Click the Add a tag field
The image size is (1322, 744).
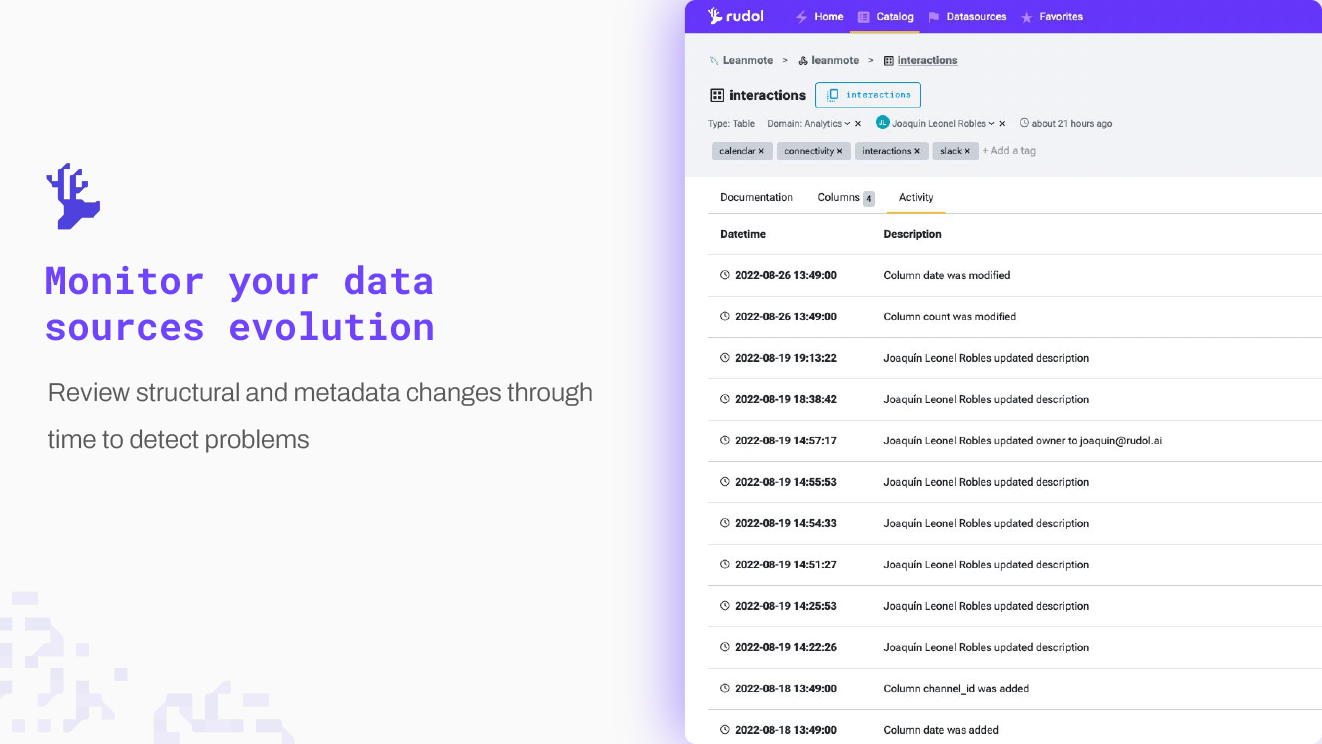pos(1009,151)
